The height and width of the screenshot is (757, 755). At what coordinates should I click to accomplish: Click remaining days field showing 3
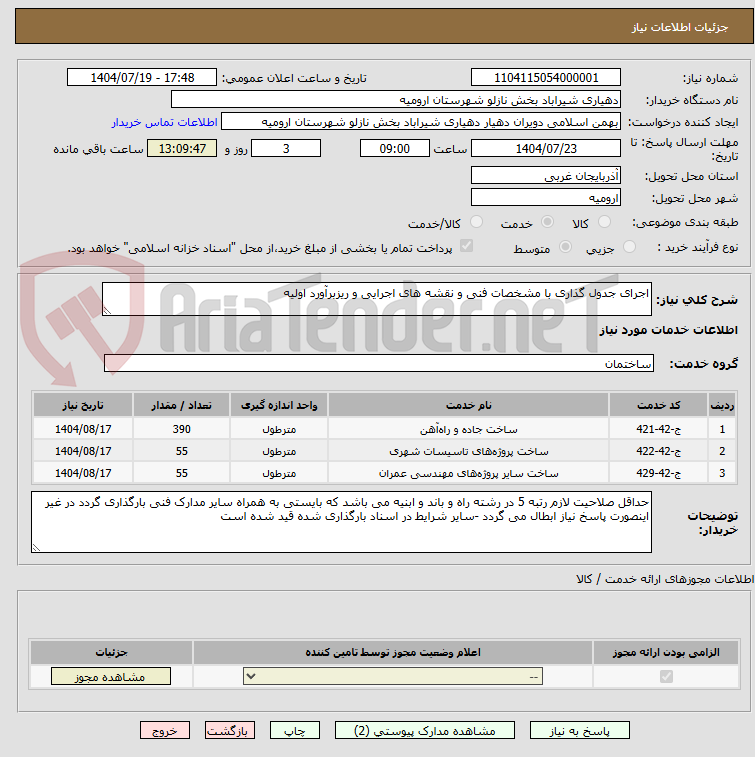pos(286,148)
